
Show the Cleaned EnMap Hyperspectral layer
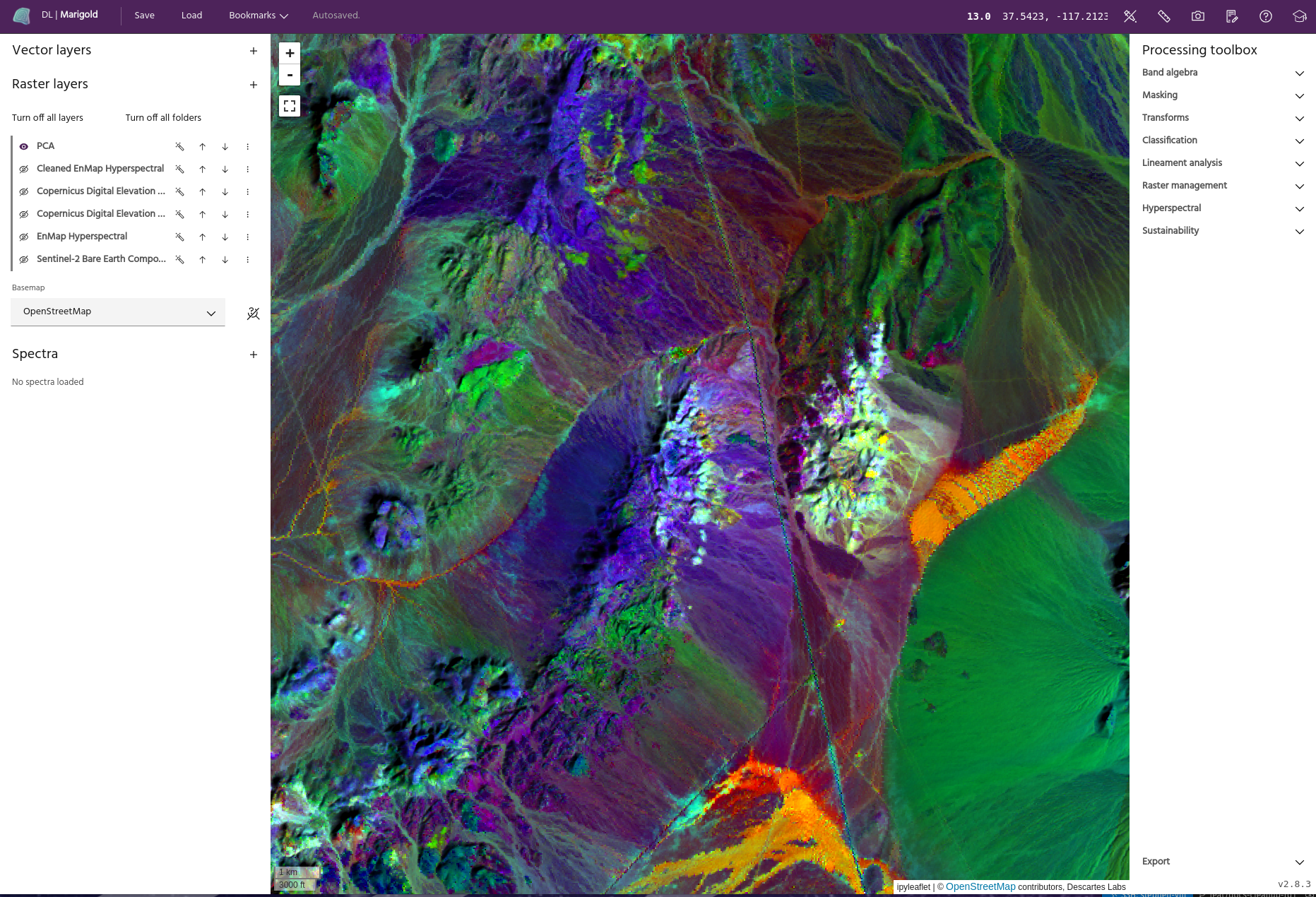click(24, 170)
